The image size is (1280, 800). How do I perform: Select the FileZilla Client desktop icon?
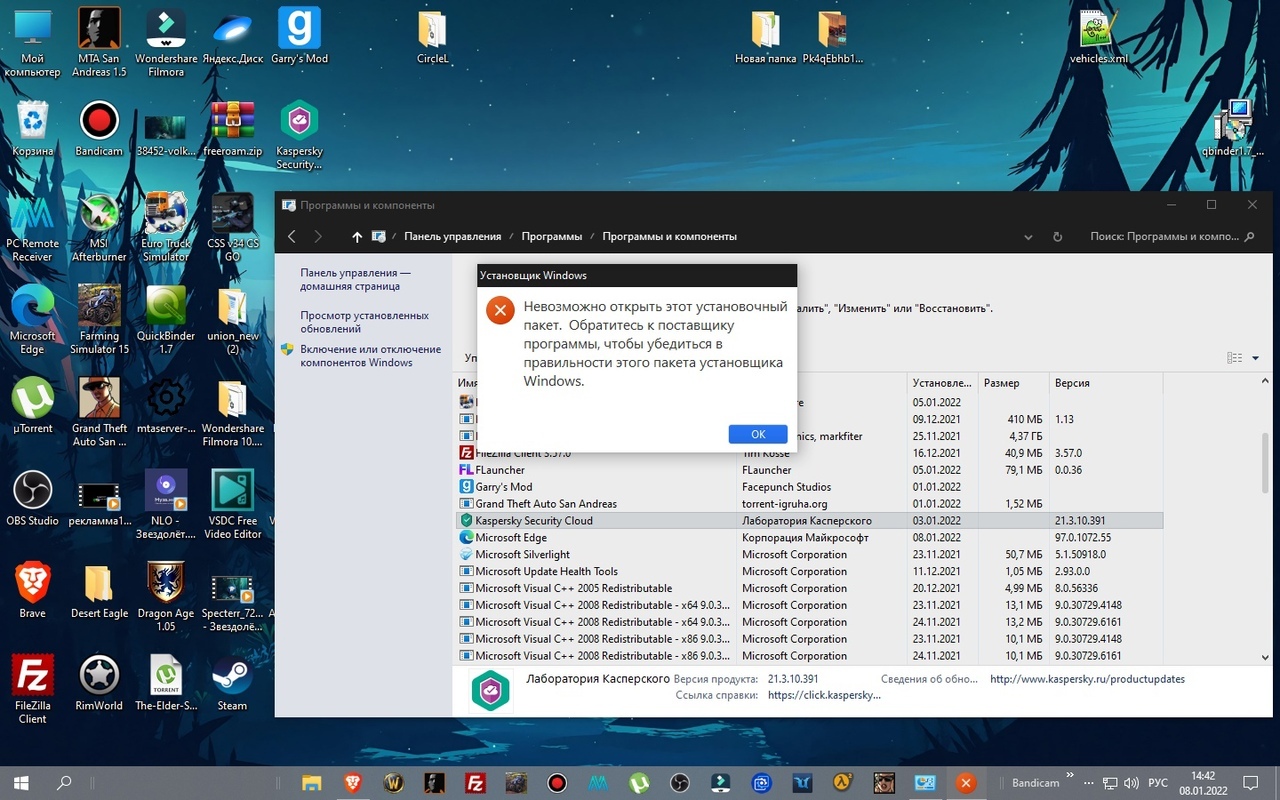pos(32,688)
